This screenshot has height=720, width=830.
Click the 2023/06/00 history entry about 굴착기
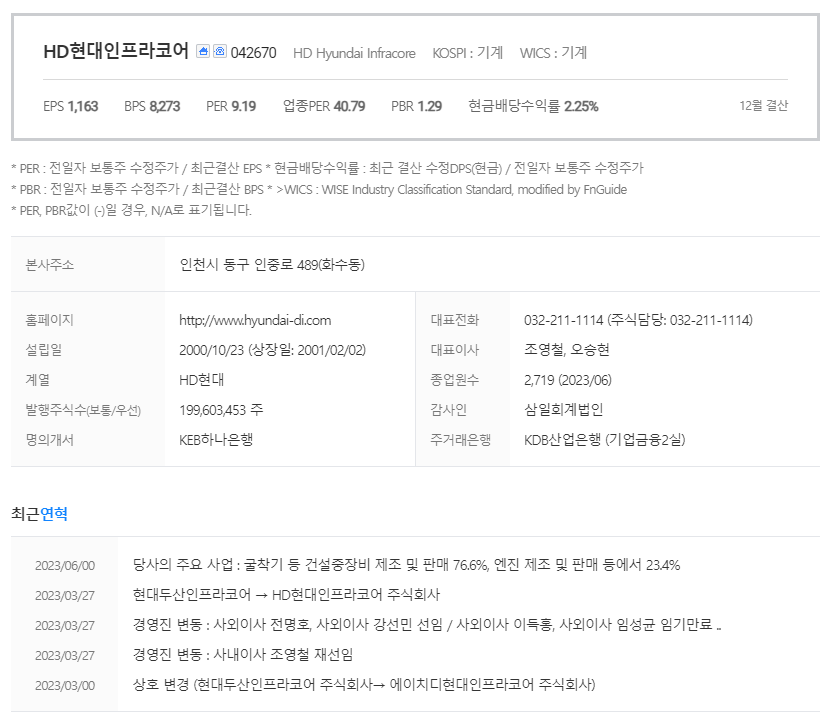[x=406, y=565]
